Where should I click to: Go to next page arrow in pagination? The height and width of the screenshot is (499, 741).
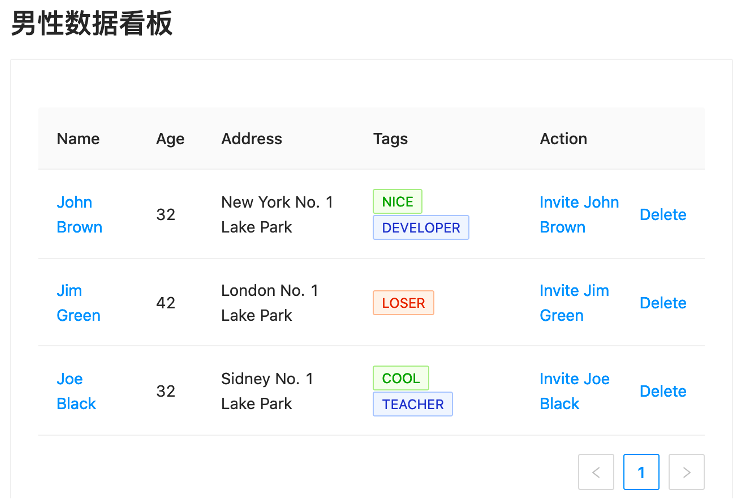(x=686, y=472)
